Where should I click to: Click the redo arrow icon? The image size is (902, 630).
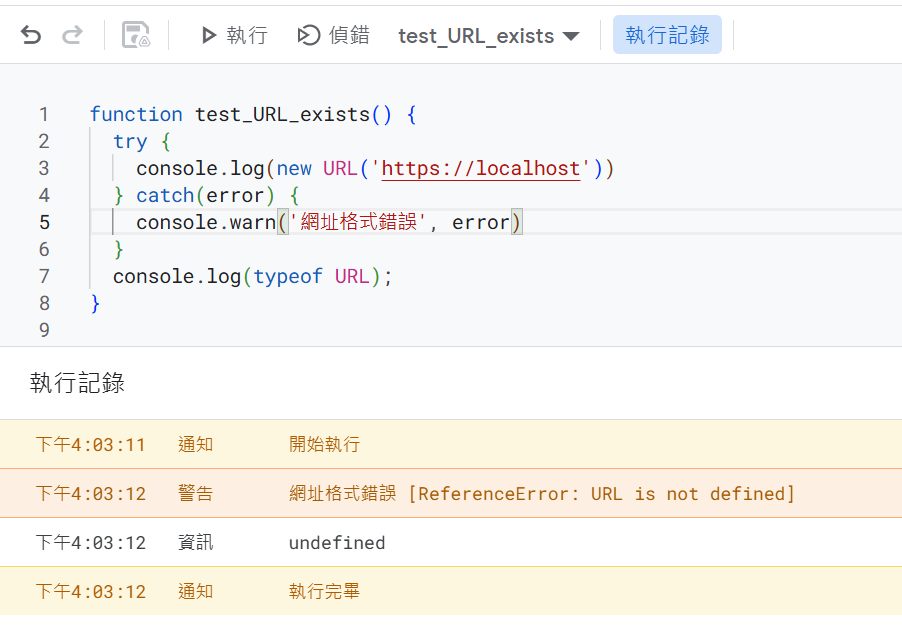[x=72, y=35]
